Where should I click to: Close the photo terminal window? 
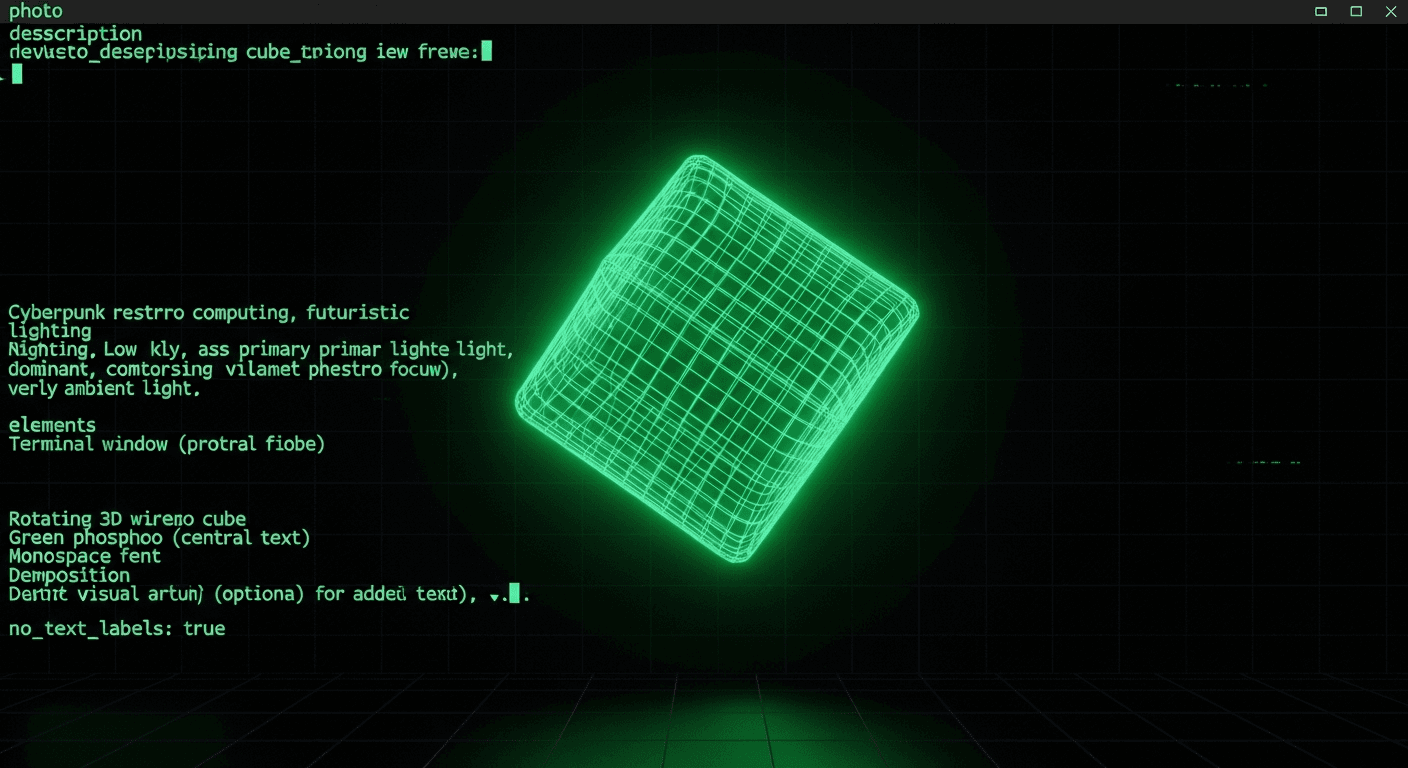pyautogui.click(x=1391, y=11)
